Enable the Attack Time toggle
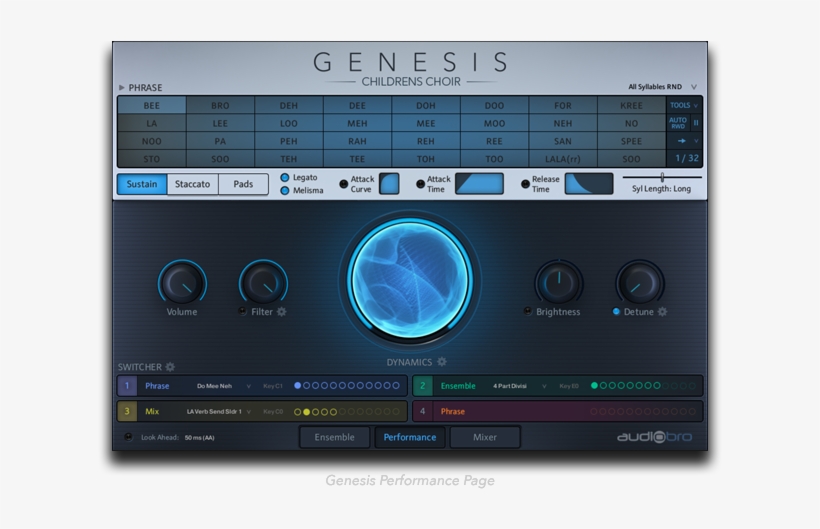 (x=420, y=184)
